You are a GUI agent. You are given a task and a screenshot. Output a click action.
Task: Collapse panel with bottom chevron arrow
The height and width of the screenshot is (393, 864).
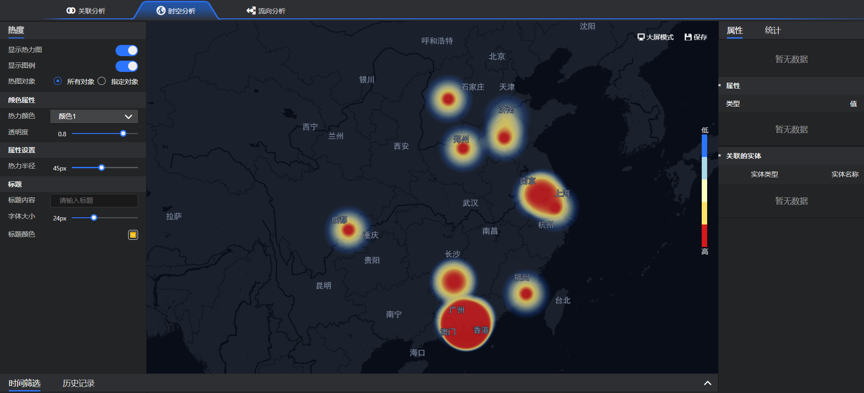(x=708, y=383)
